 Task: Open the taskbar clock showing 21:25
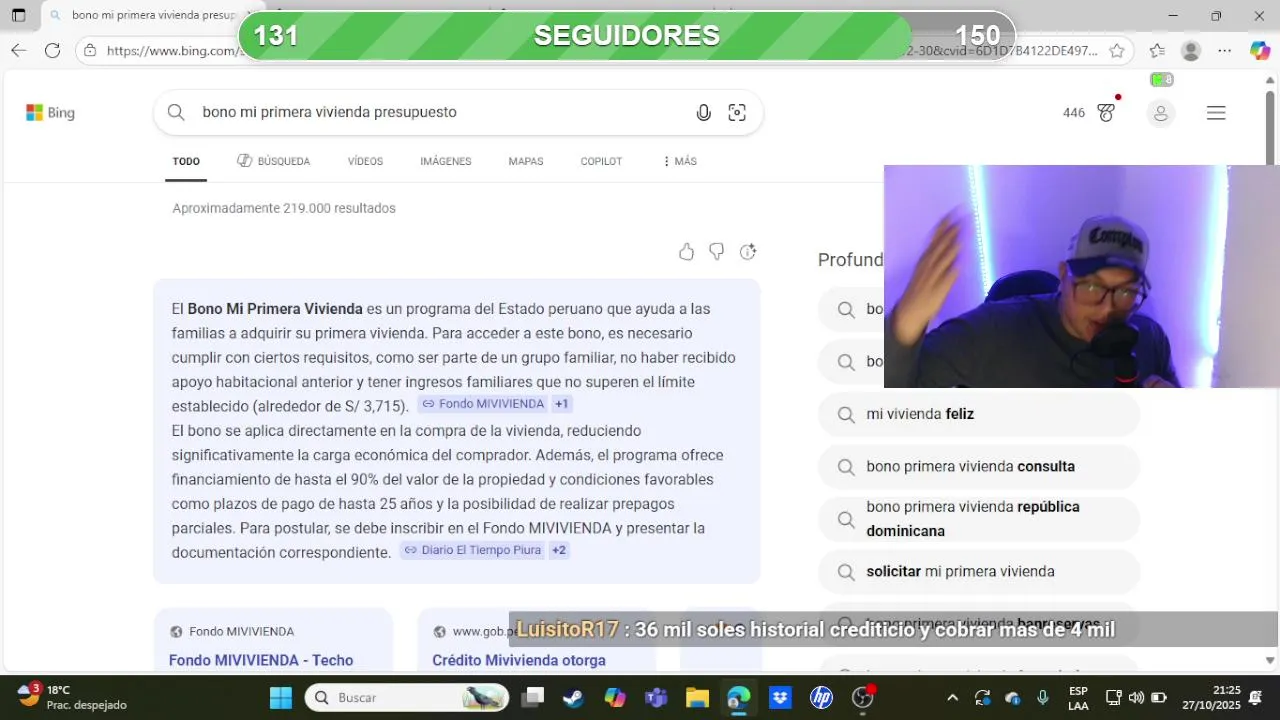pyautogui.click(x=1211, y=697)
